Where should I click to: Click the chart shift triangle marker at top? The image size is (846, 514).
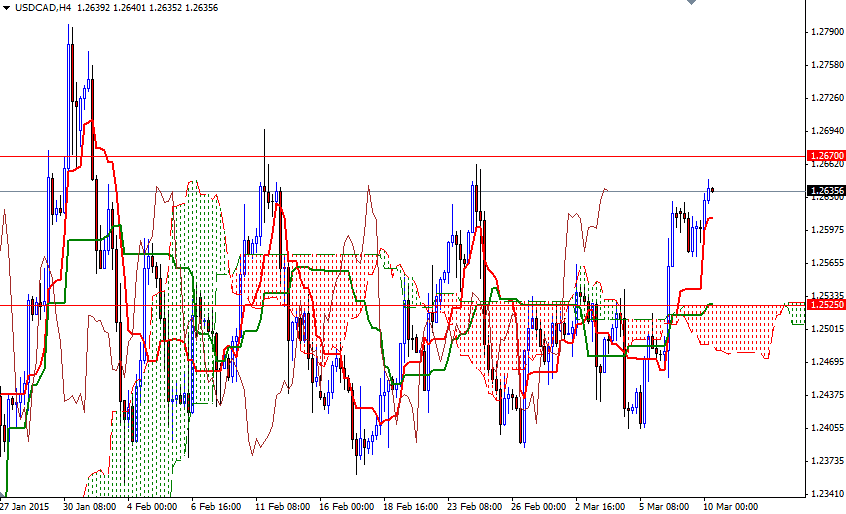pos(691,2)
